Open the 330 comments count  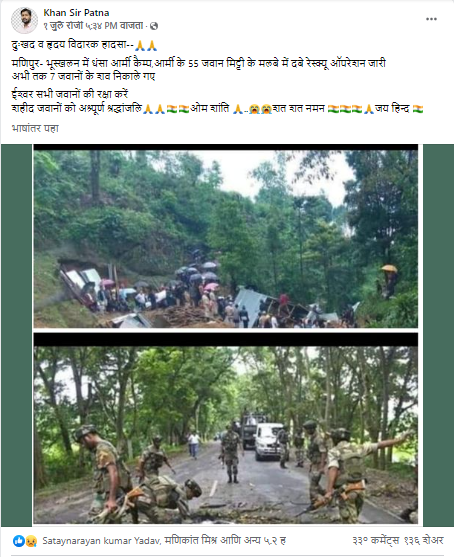[x=376, y=541]
